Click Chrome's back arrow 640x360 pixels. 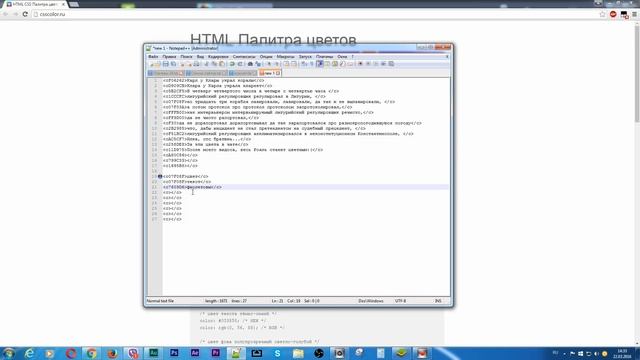tap(6, 14)
